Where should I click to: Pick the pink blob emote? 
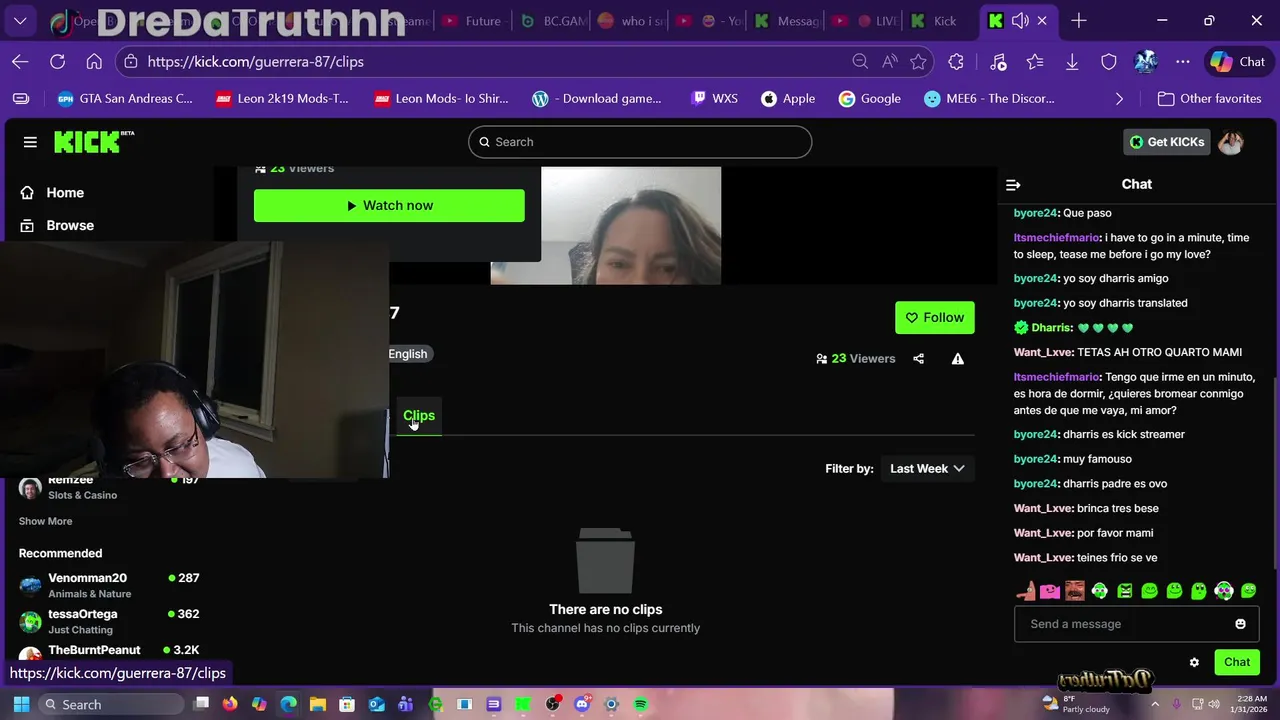click(1049, 591)
